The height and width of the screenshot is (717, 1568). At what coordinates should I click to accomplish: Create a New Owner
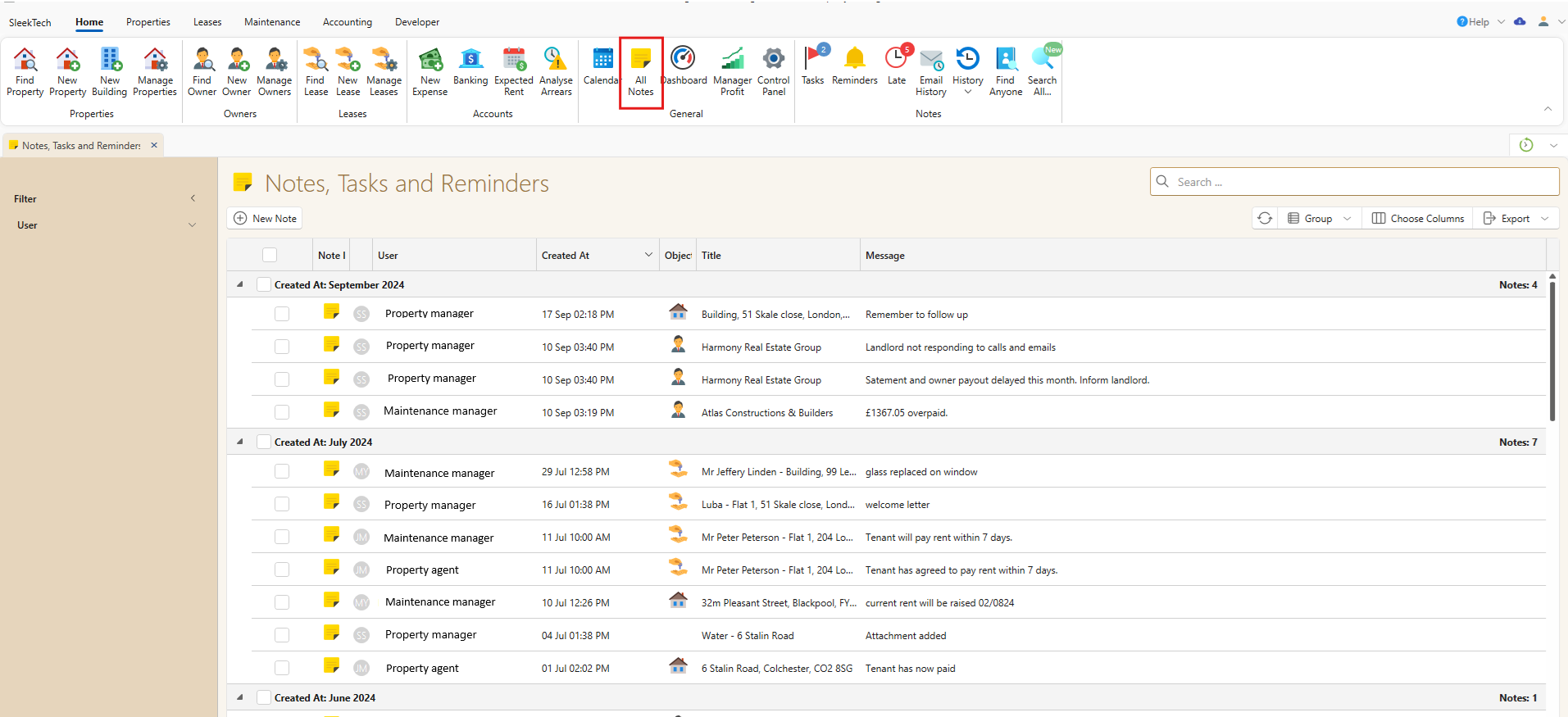pos(237,71)
